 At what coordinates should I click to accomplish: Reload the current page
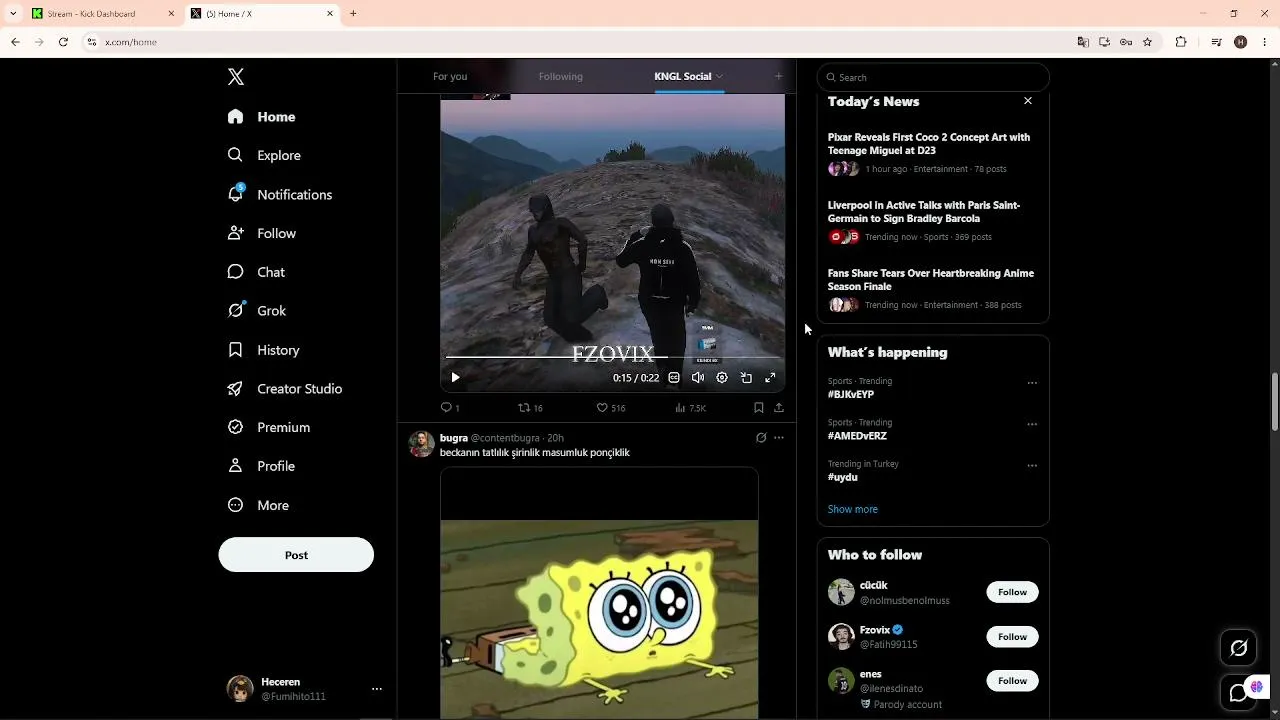point(63,42)
